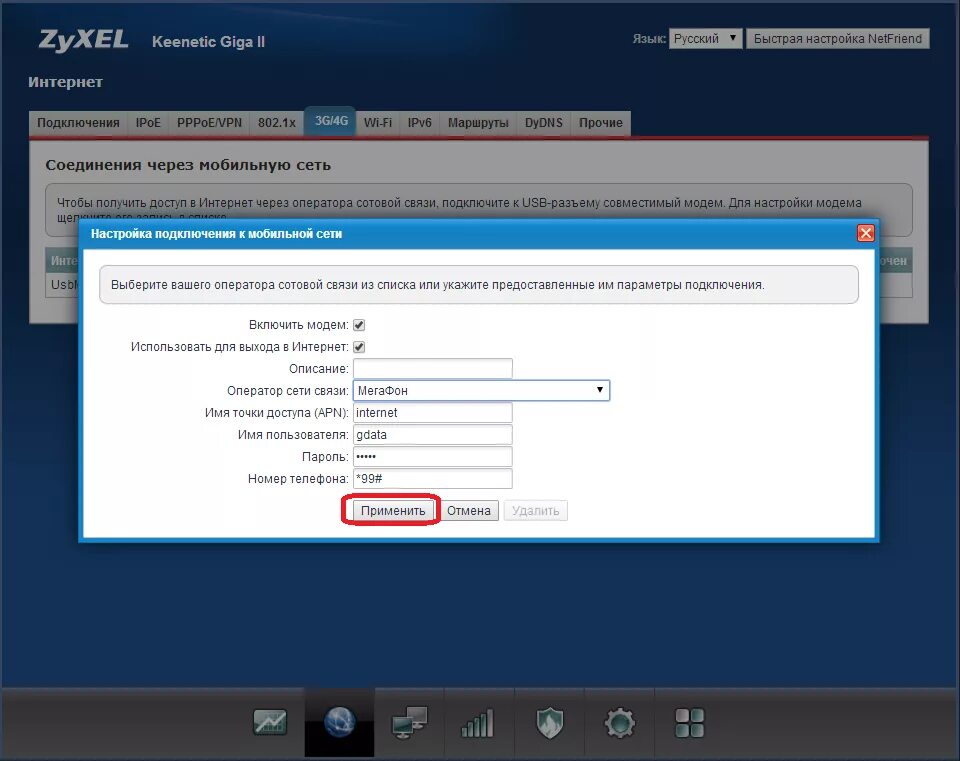The image size is (960, 761).
Task: Select the 3G/4G tab
Action: click(331, 121)
